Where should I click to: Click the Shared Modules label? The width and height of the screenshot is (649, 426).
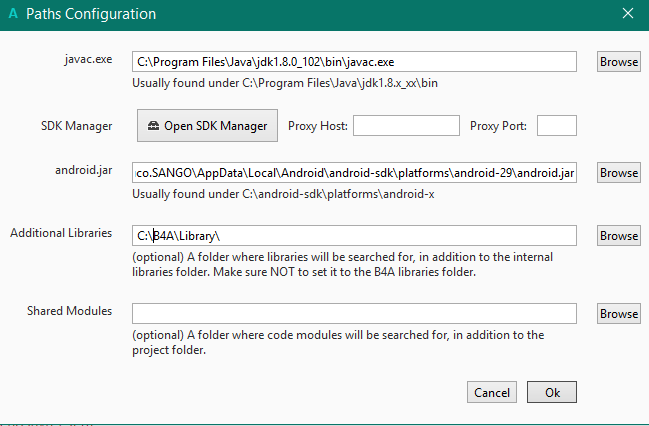coord(69,311)
